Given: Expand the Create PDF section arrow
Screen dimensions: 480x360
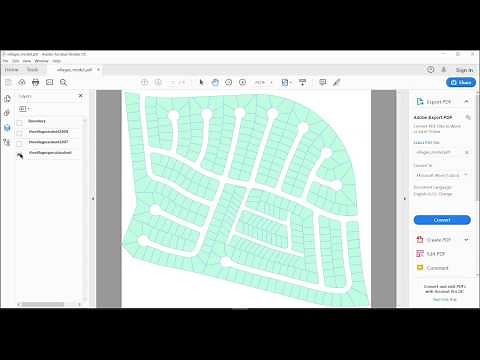Looking at the screenshot, I should tap(466, 239).
